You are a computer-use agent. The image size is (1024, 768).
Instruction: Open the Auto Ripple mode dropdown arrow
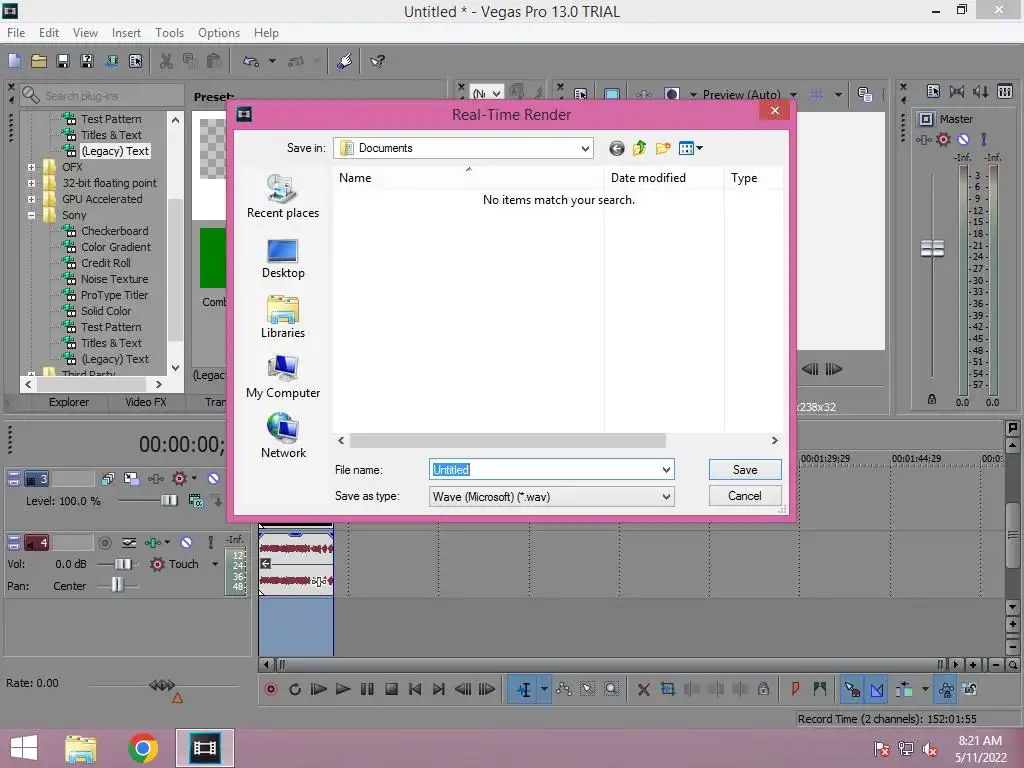coord(925,689)
